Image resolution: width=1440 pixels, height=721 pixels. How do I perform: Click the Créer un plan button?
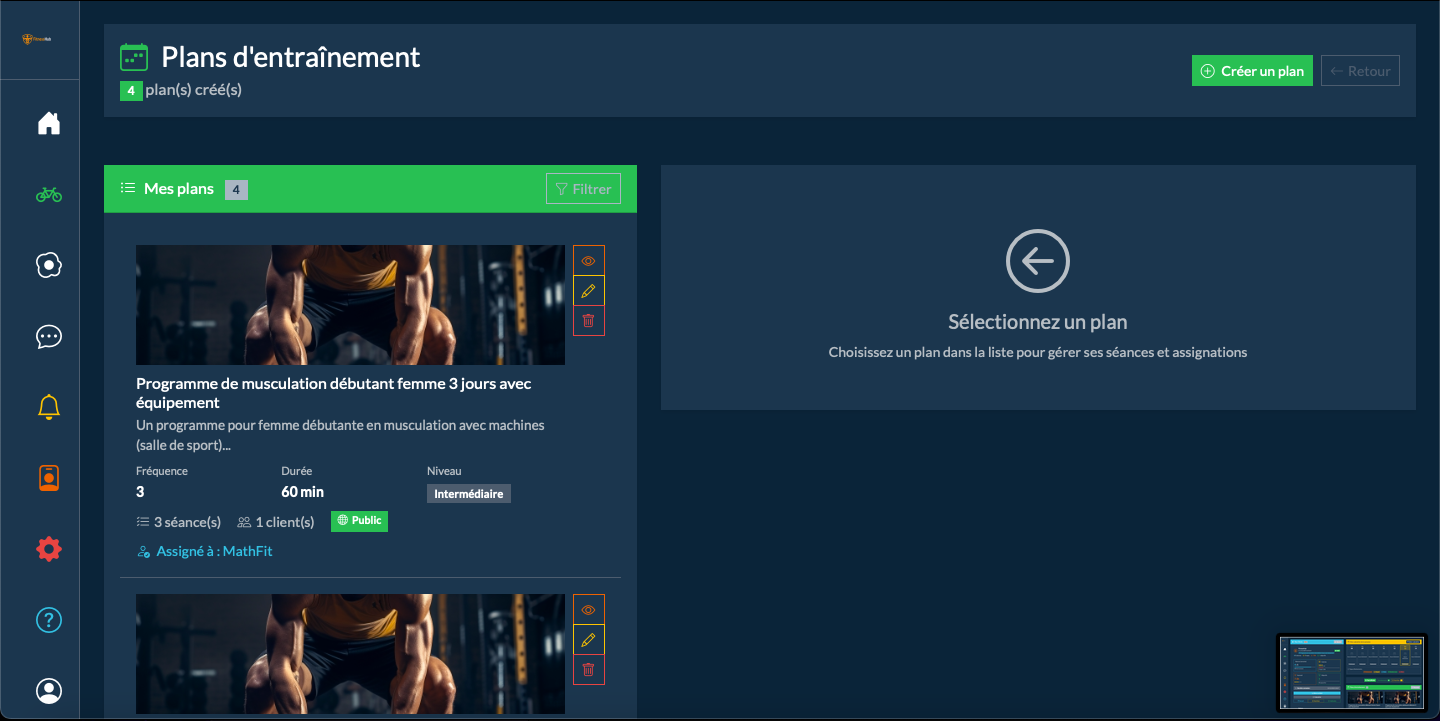pos(1252,70)
